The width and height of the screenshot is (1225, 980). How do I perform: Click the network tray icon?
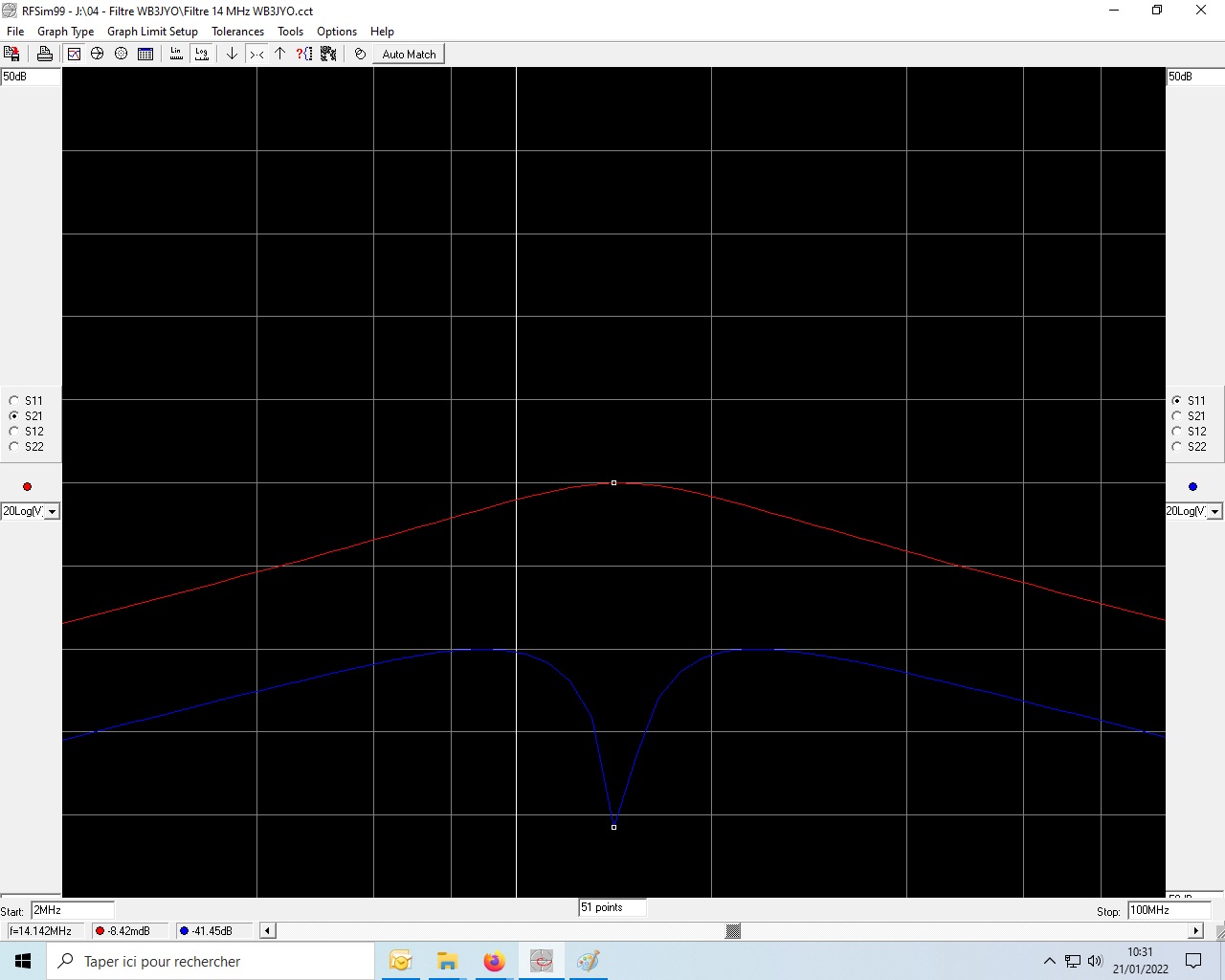1073,961
